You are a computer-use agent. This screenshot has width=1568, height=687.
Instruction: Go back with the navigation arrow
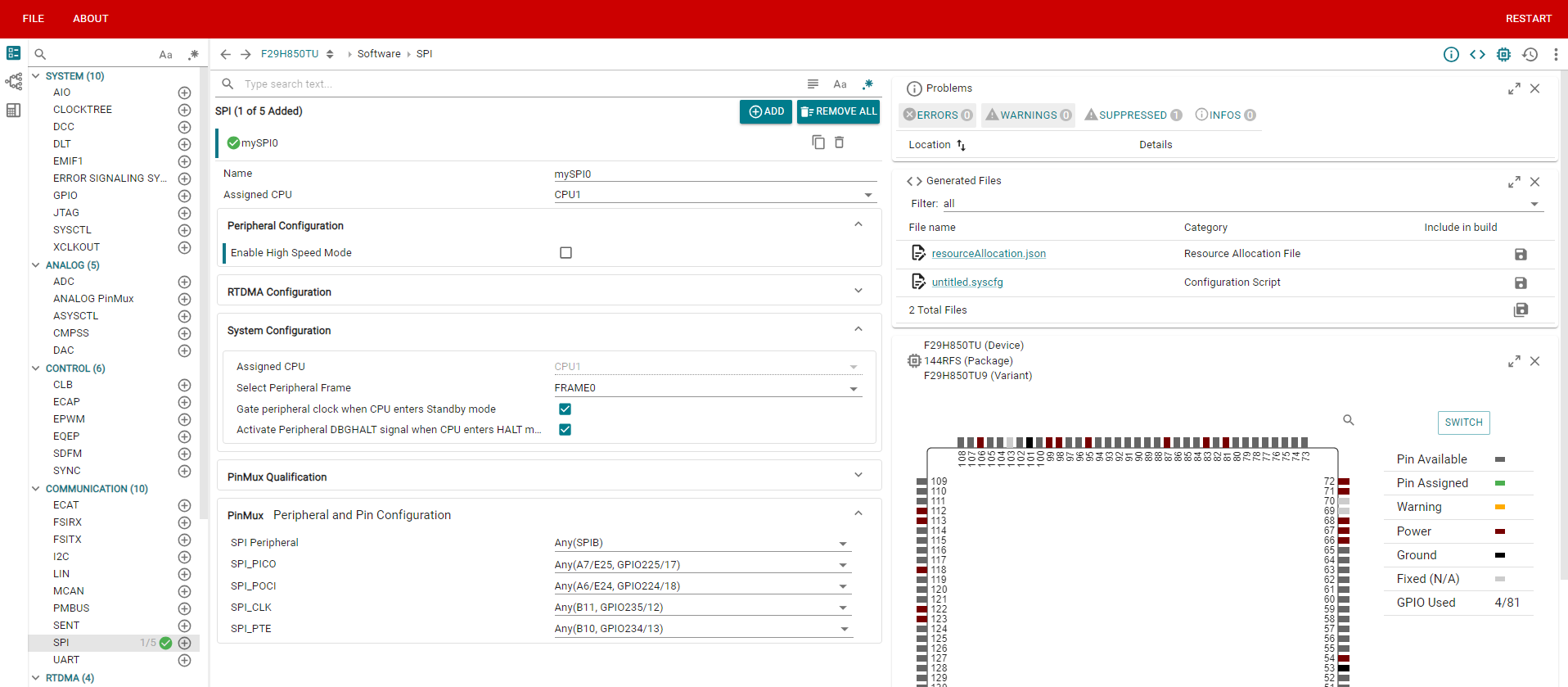click(x=226, y=54)
